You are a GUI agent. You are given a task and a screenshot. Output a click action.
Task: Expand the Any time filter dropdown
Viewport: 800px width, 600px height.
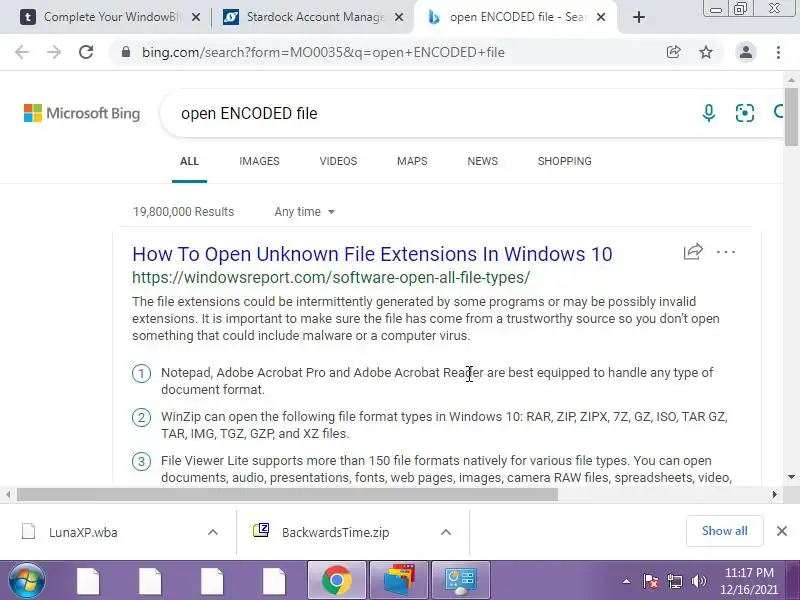(x=304, y=212)
